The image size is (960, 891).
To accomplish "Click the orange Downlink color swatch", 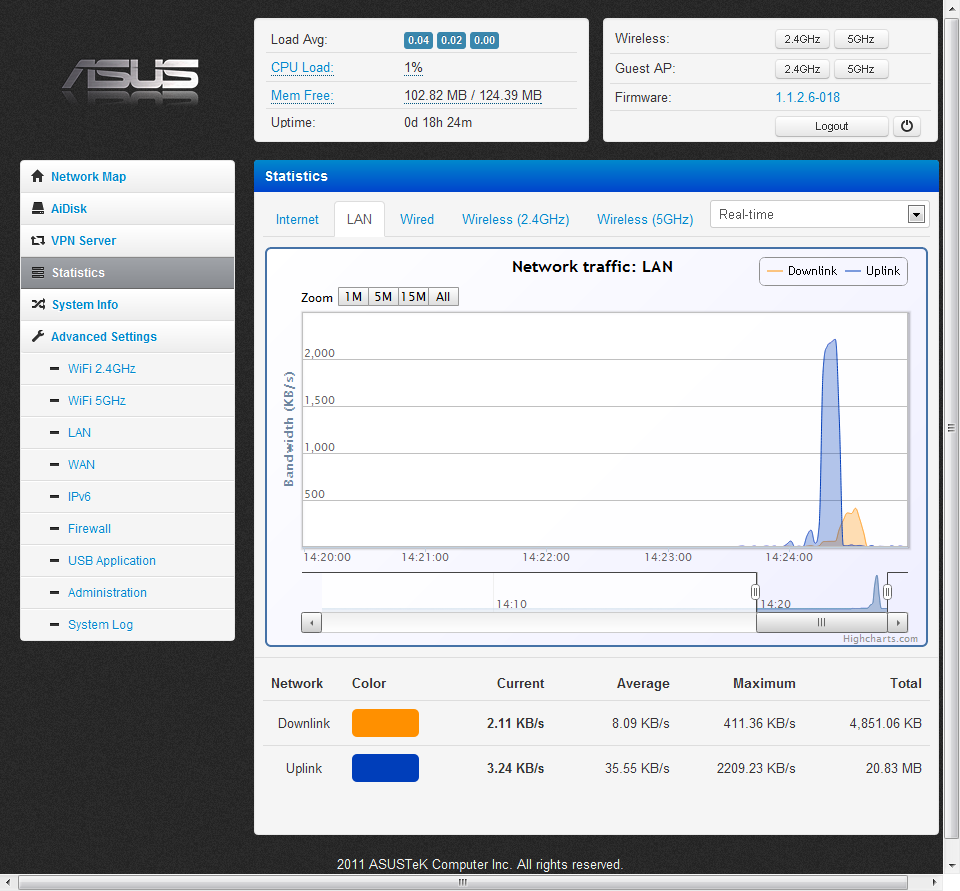I will point(385,723).
